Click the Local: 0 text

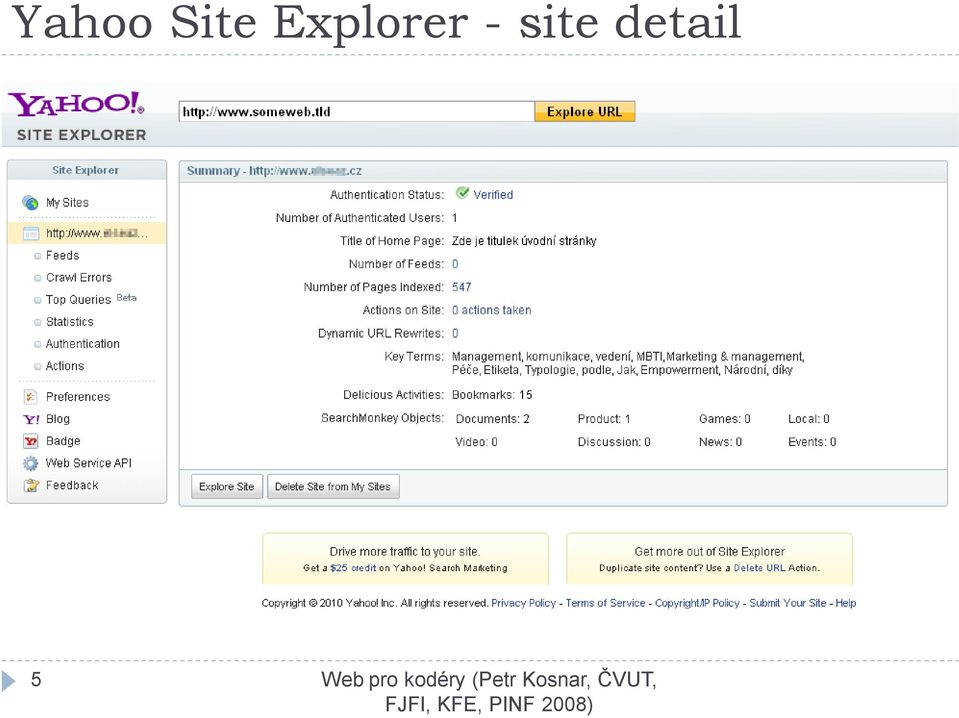pos(809,419)
